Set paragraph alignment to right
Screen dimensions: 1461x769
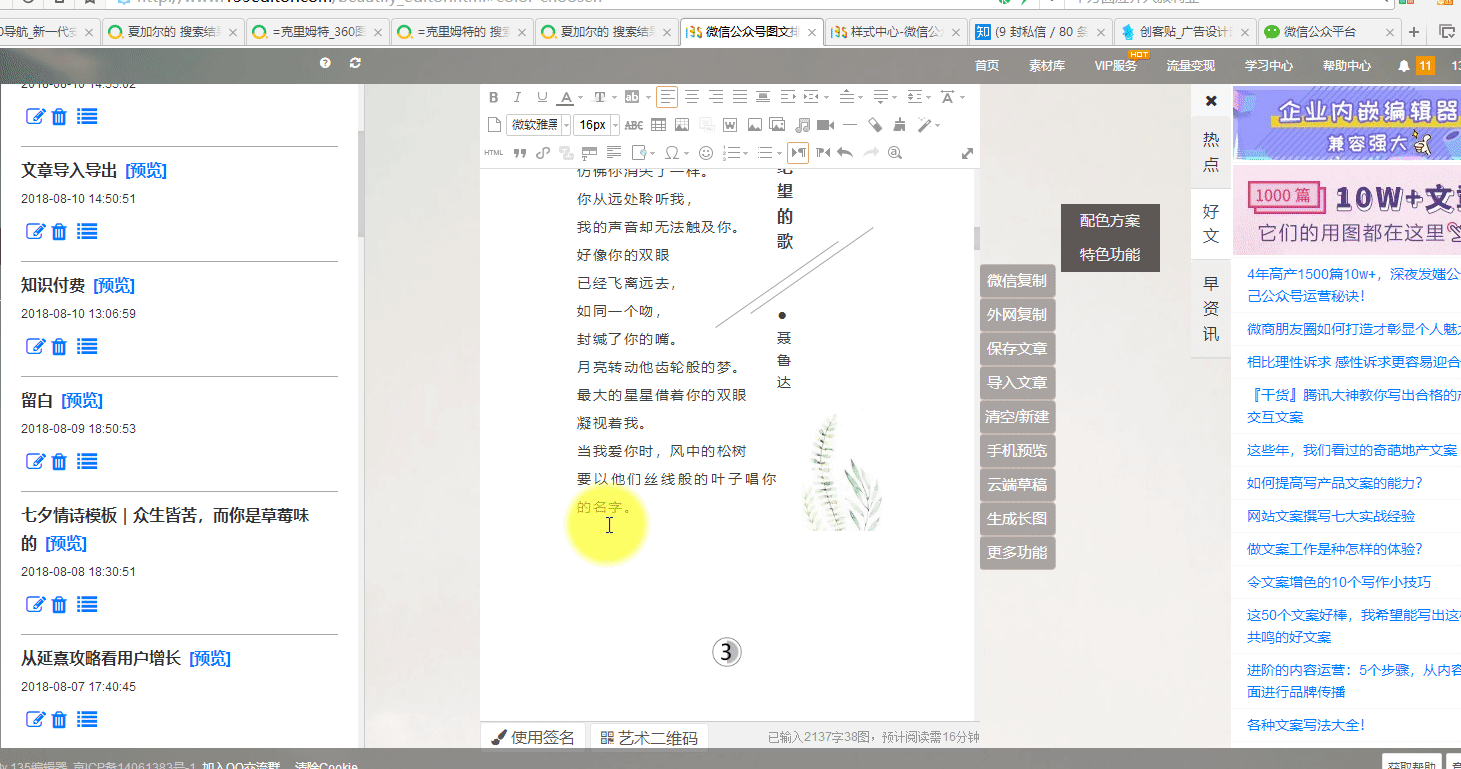pyautogui.click(x=715, y=97)
